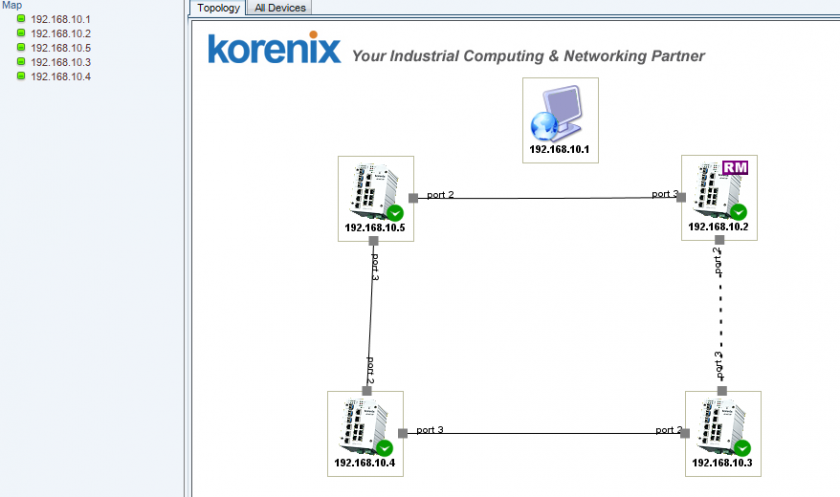Screen dimensions: 840x497
Task: Click the link line between 192.168.10.5 and 192.168.10.2
Action: pos(546,198)
